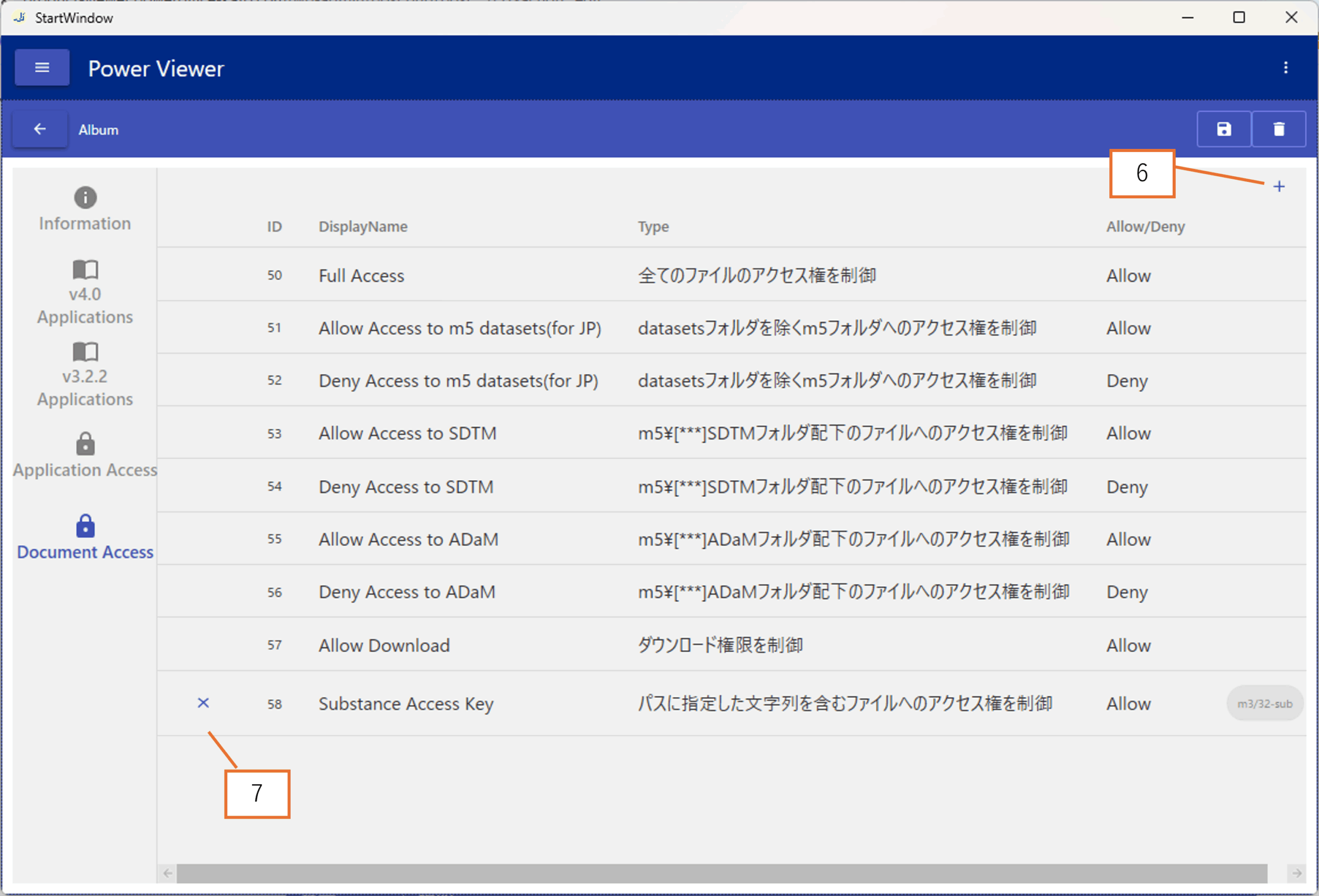Add new entry with plus icon
This screenshot has height=896, width=1319.
(1279, 187)
